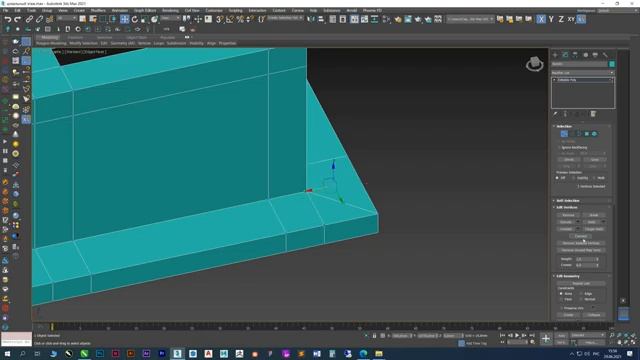Image resolution: width=640 pixels, height=360 pixels.
Task: Open the Create command panel tab
Action: pyautogui.click(x=555, y=55)
